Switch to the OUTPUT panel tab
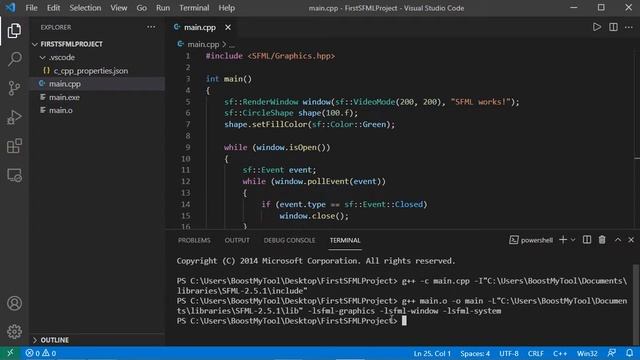This screenshot has height=360, width=640. click(x=237, y=240)
